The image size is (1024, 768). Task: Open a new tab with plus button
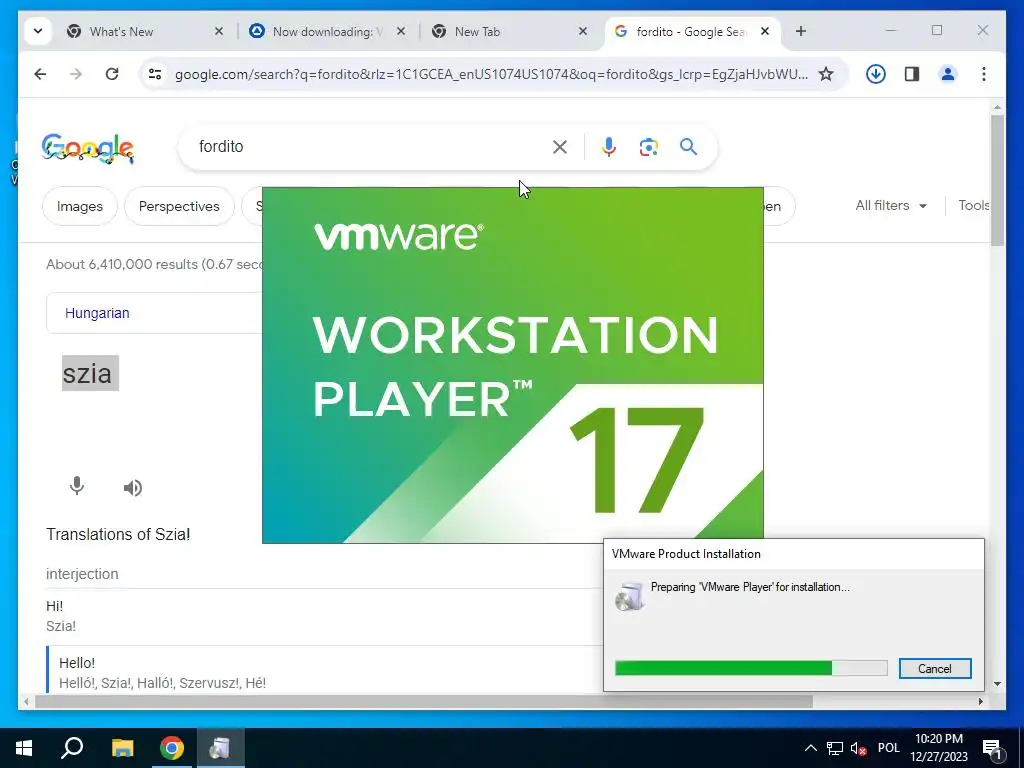click(801, 31)
